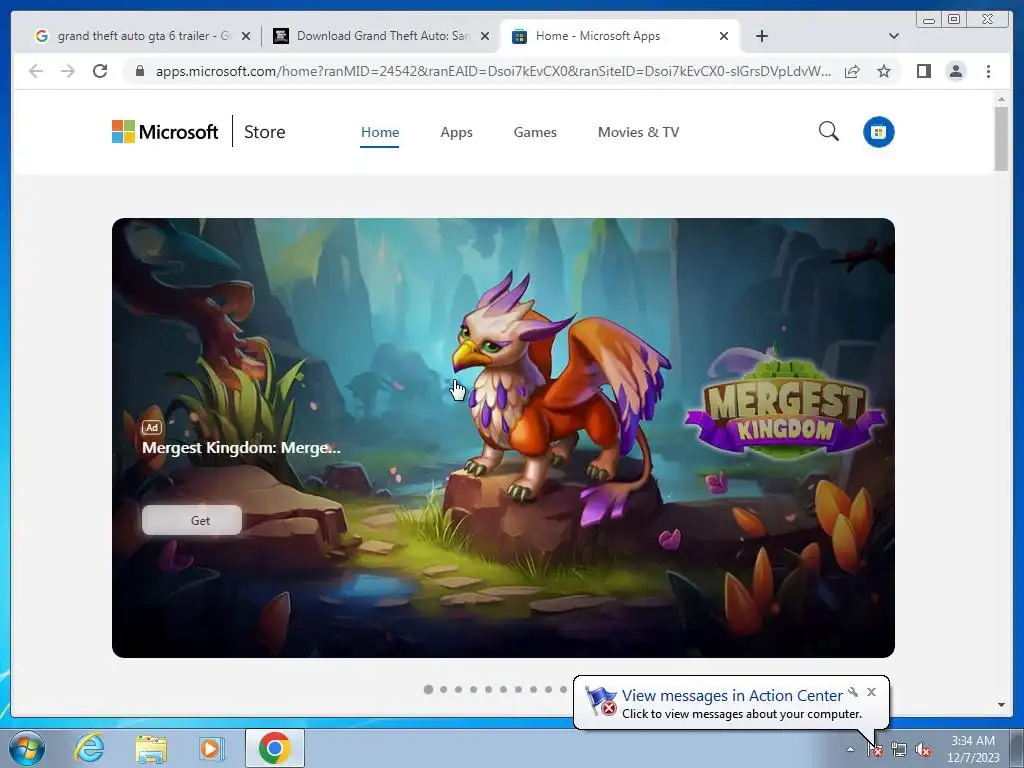The image size is (1024, 768).
Task: Open Action Center balloon wrench options
Action: [x=853, y=692]
